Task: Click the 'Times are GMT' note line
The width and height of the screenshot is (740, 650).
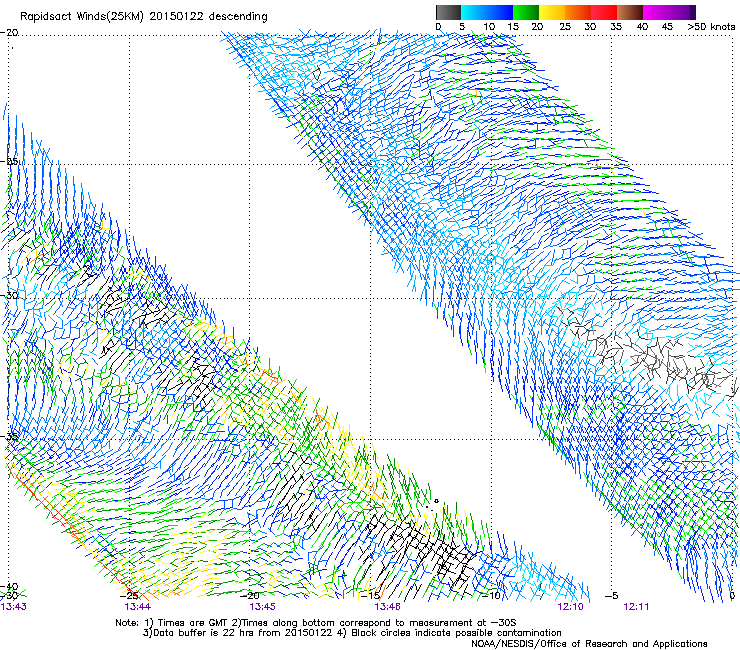Action: [316, 623]
